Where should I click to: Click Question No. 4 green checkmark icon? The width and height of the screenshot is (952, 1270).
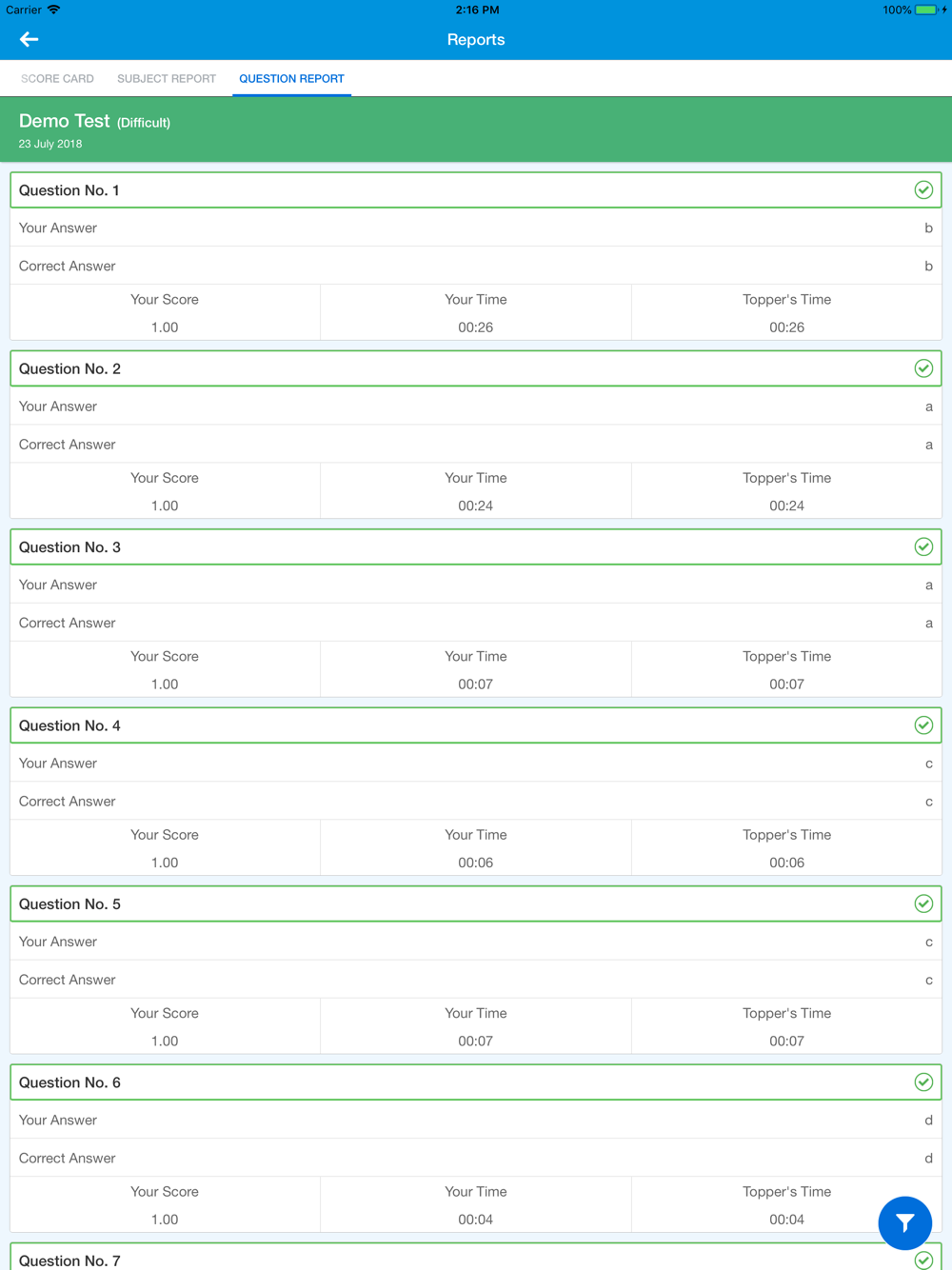pos(923,725)
